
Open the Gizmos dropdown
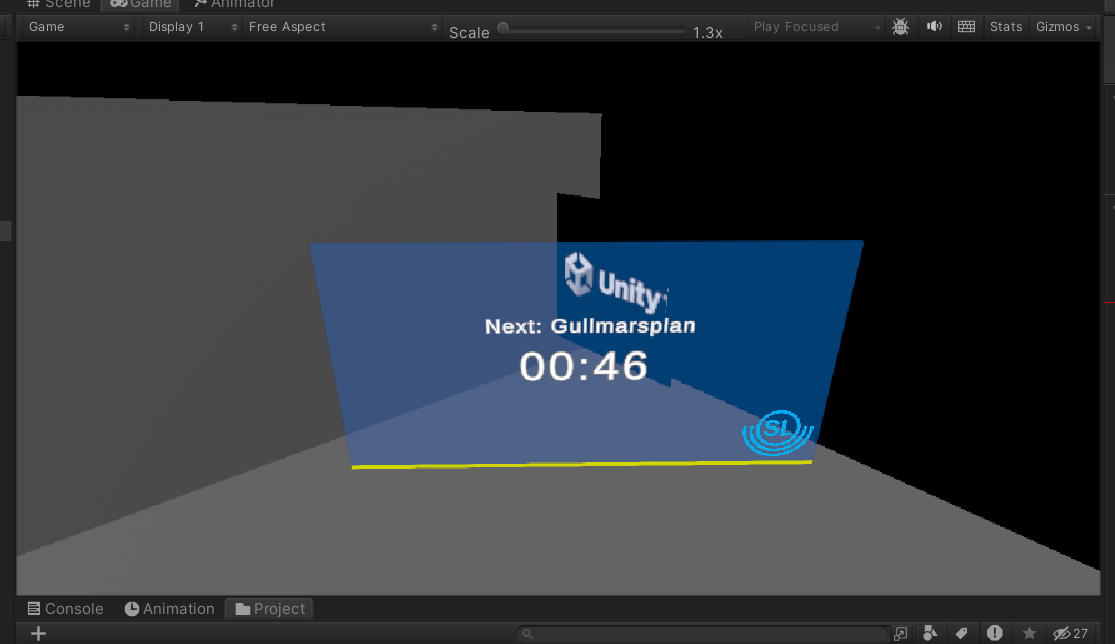(x=1063, y=27)
